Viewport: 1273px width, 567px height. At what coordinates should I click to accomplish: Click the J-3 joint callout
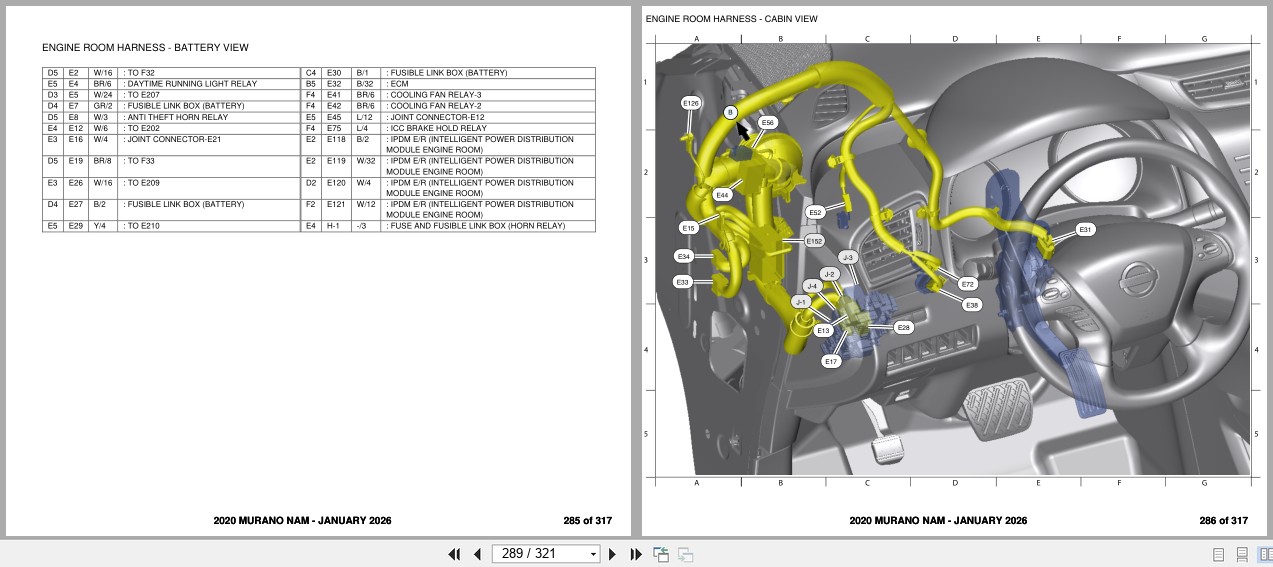[x=848, y=258]
